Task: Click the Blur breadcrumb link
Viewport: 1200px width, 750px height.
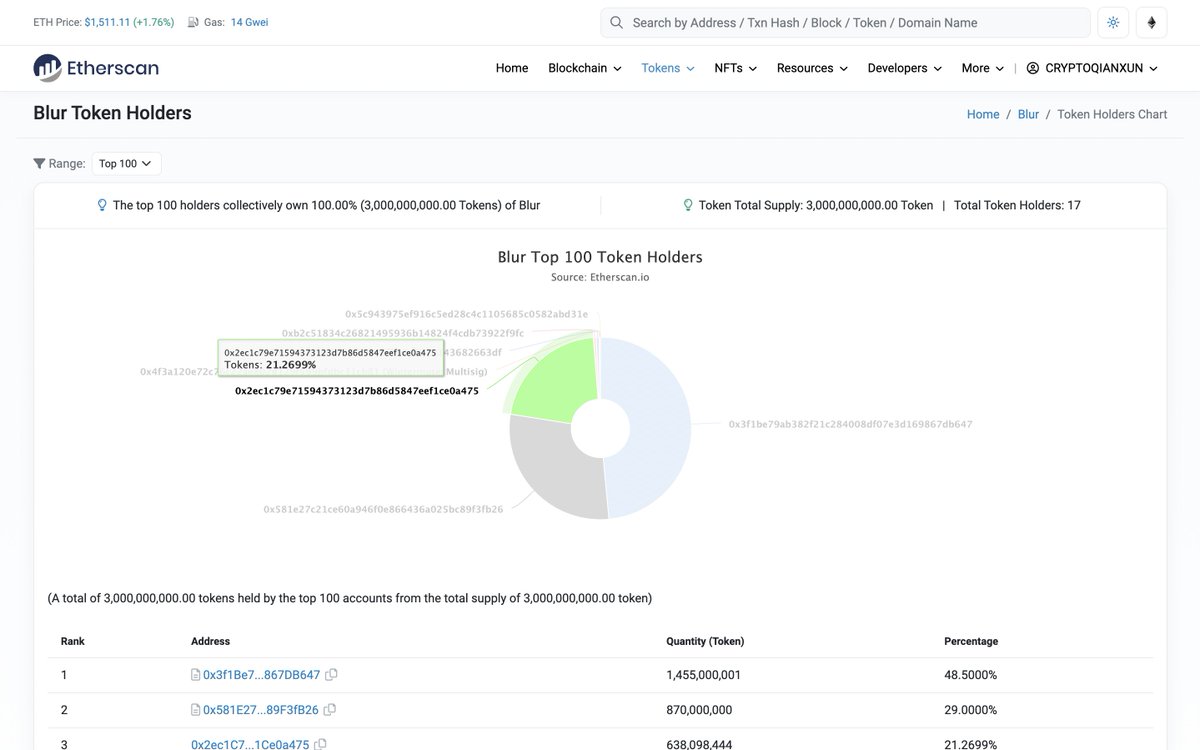Action: 1028,114
